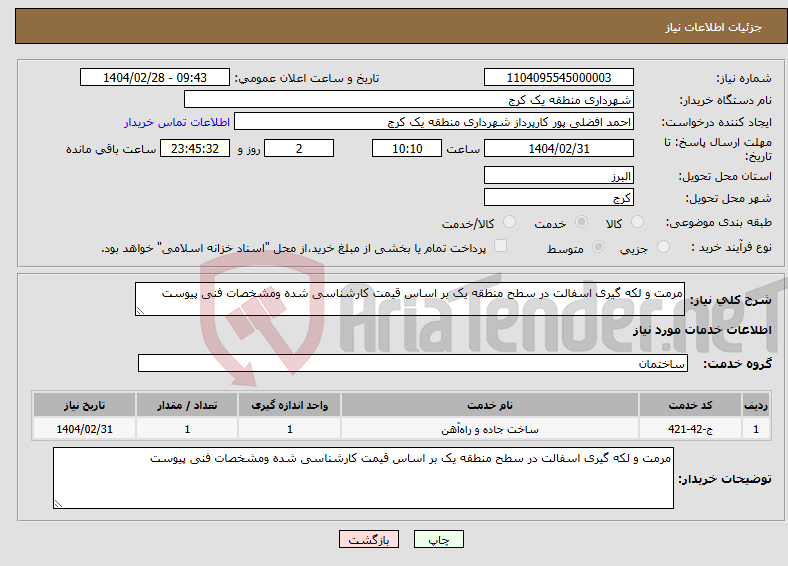
Task: Click the resize handle of شرح کلی نیاز textarea
Action: tap(141, 311)
